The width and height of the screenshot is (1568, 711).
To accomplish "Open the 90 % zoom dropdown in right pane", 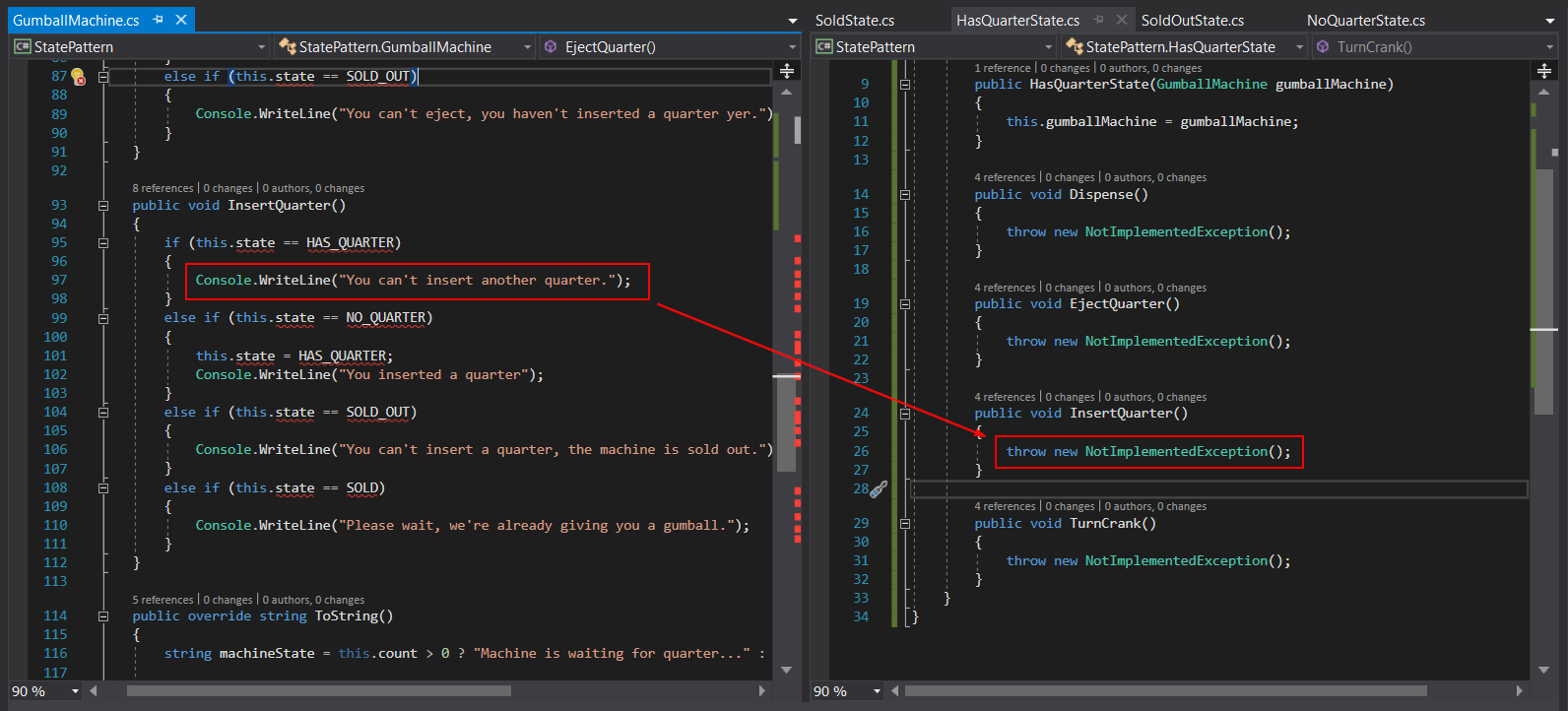I will click(x=877, y=691).
